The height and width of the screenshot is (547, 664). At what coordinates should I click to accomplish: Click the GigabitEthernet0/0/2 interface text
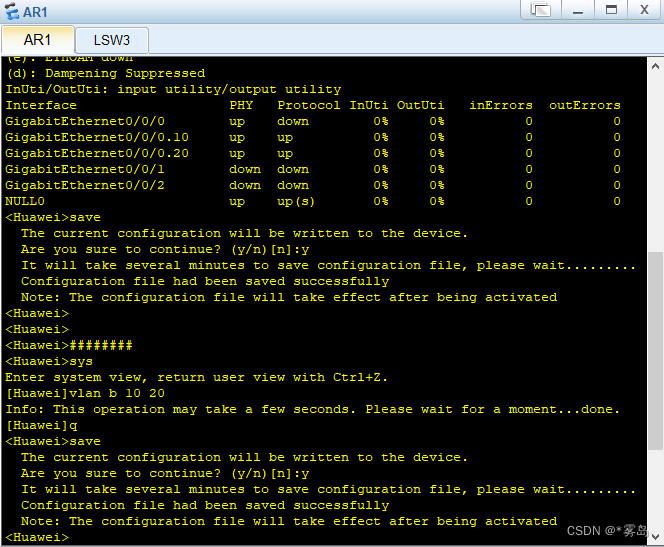(85, 185)
